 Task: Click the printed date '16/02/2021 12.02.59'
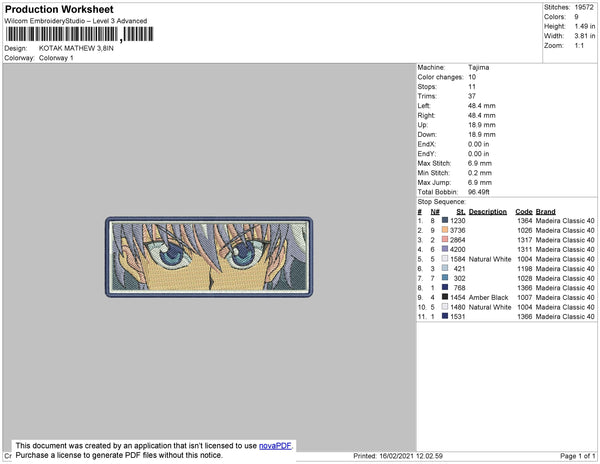coord(411,456)
